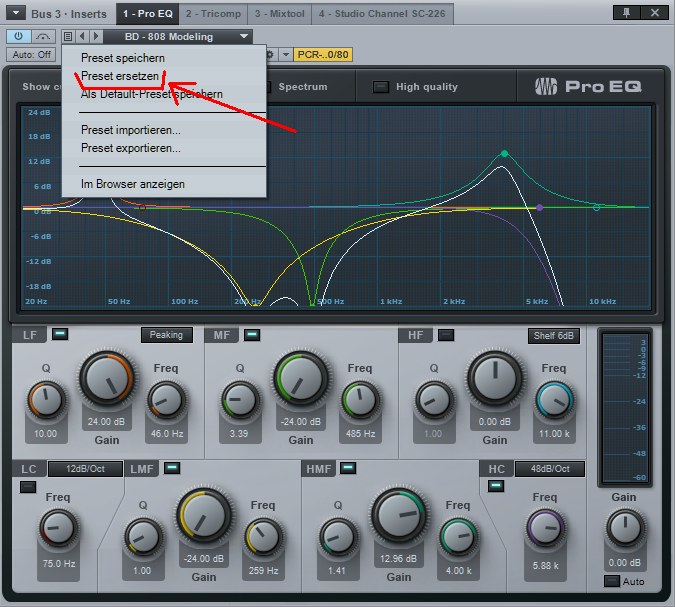This screenshot has height=607, width=675.
Task: Click the LF Freq knob
Action: click(x=167, y=400)
